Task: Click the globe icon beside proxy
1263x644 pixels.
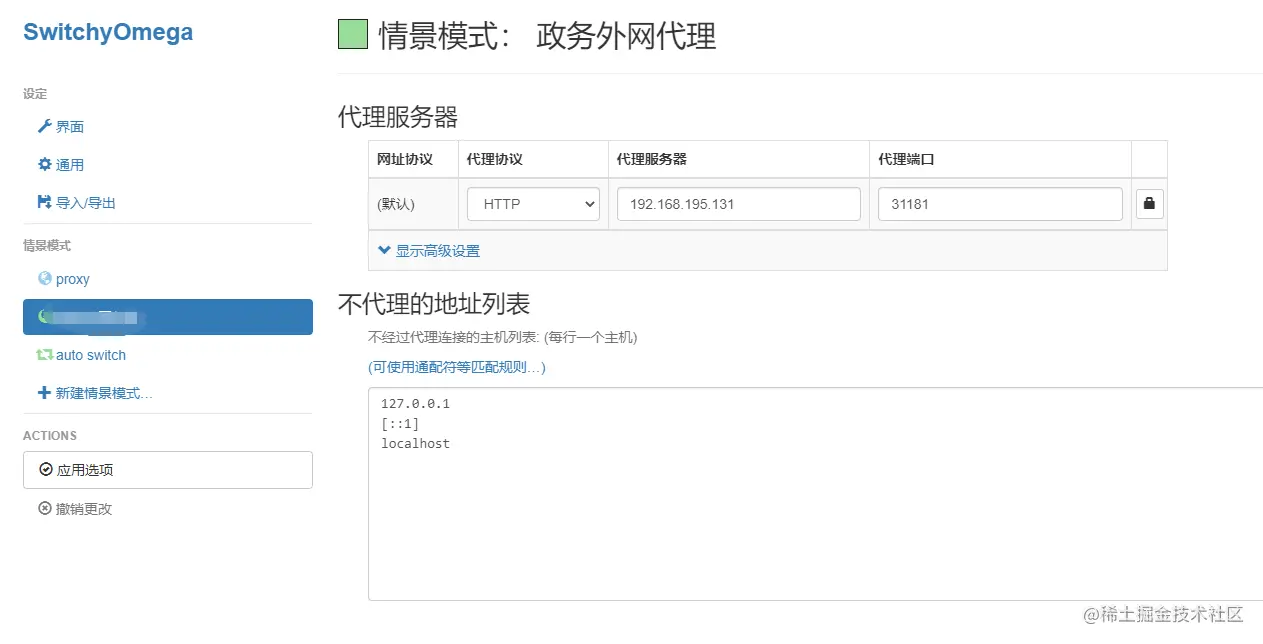Action: pos(44,279)
